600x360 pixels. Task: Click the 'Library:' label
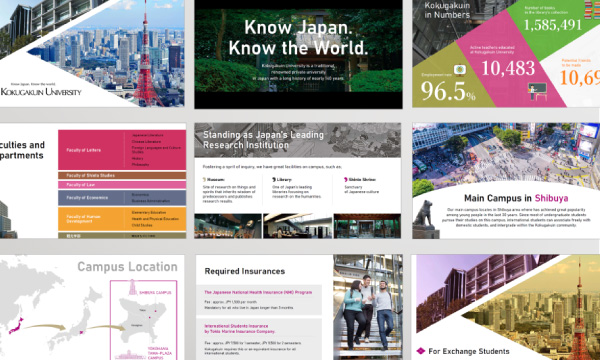284,179
